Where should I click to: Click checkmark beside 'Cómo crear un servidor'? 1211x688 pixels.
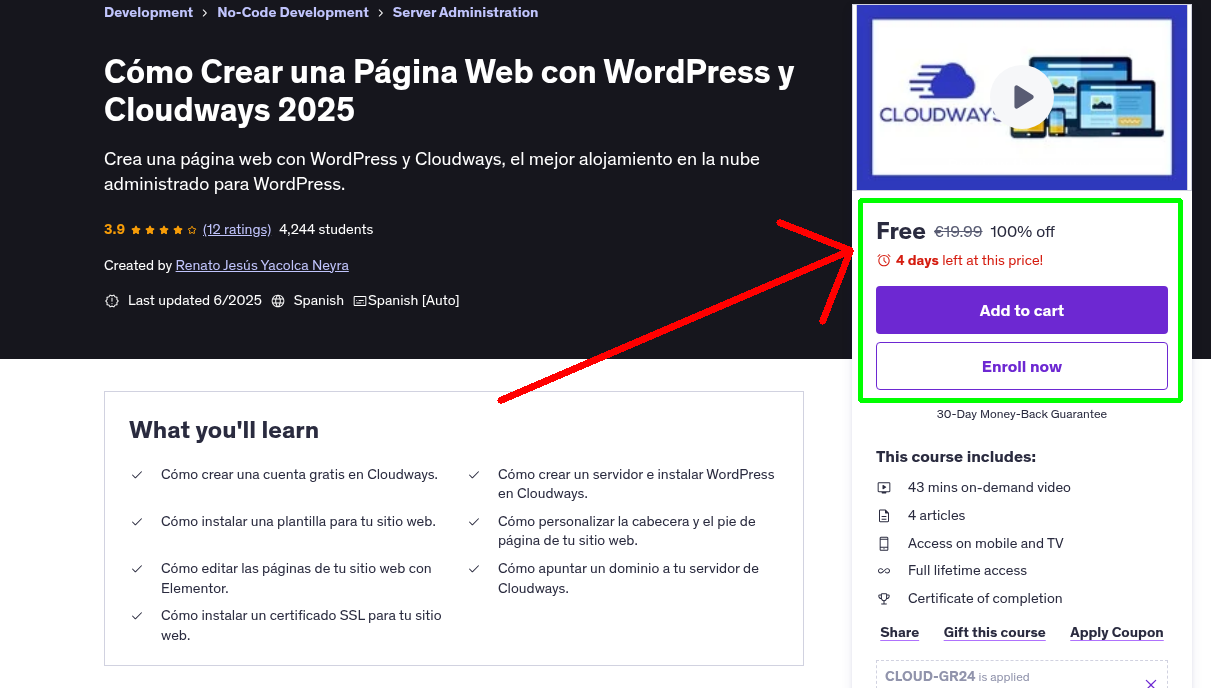coord(474,475)
